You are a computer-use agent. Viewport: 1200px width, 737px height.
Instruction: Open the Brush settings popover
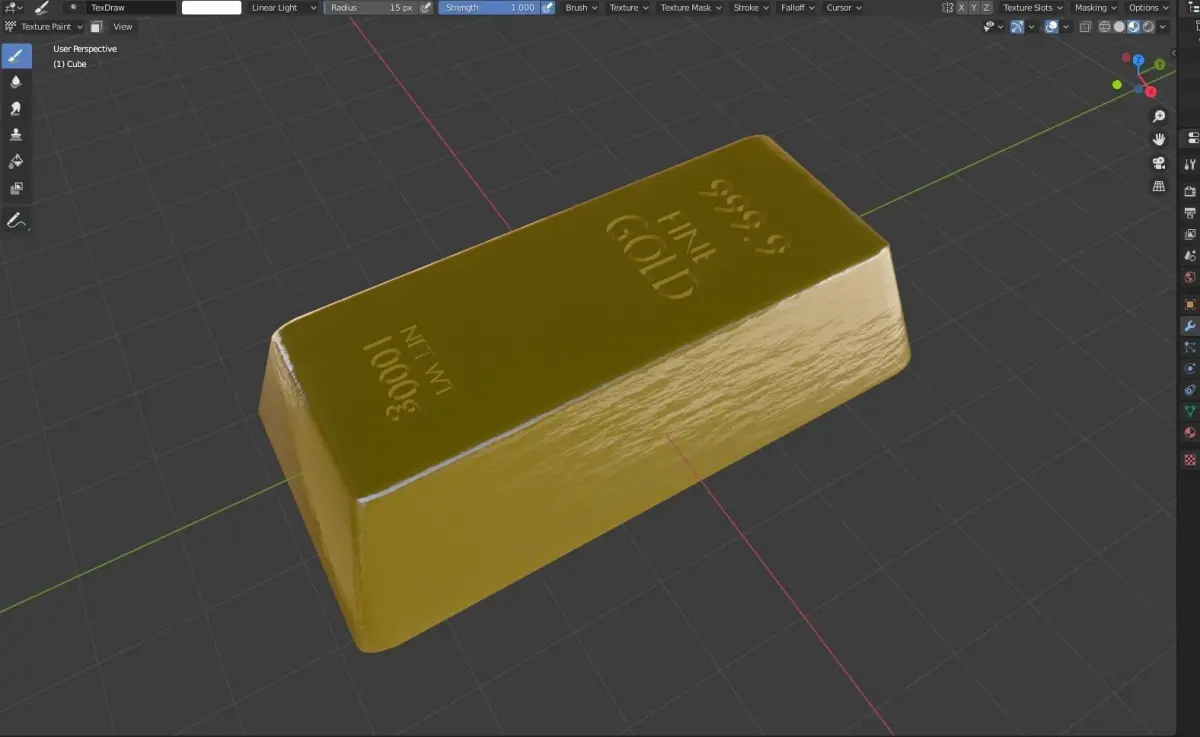[x=581, y=7]
